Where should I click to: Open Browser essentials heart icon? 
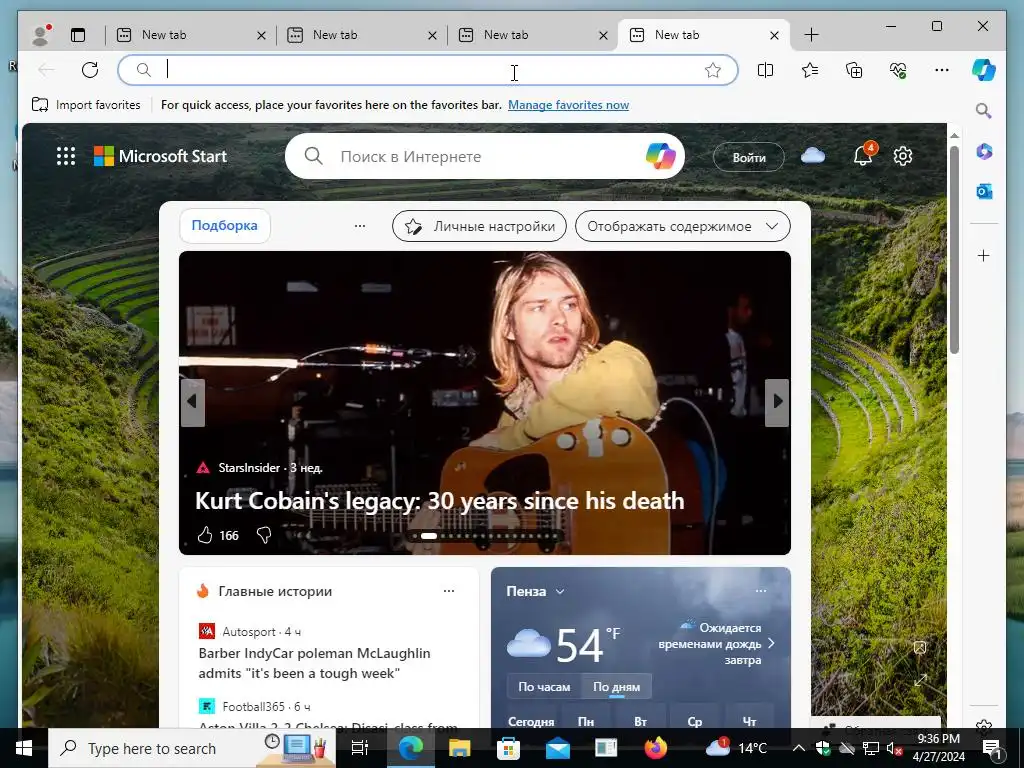[898, 70]
